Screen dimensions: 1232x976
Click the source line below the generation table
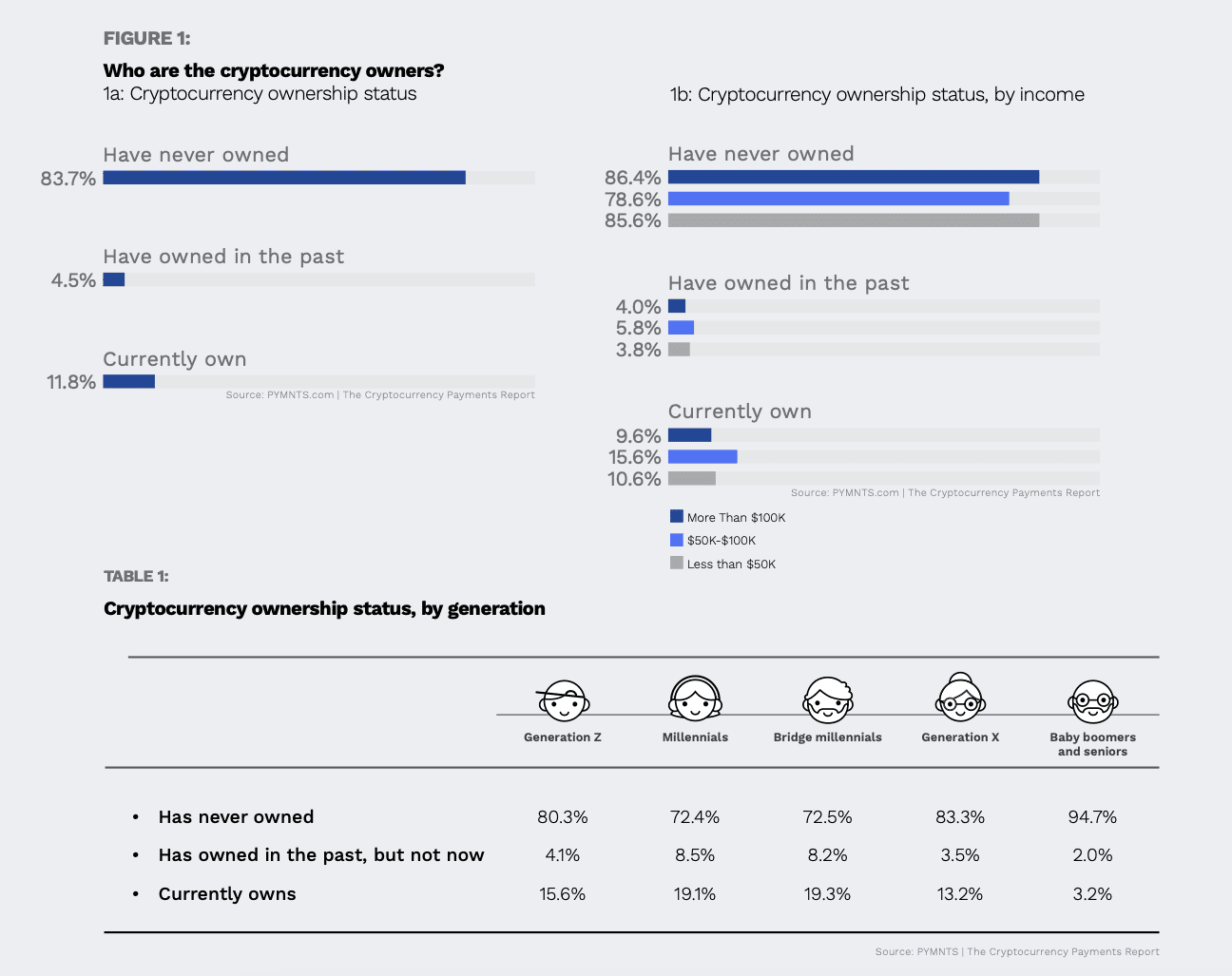pos(1017,951)
